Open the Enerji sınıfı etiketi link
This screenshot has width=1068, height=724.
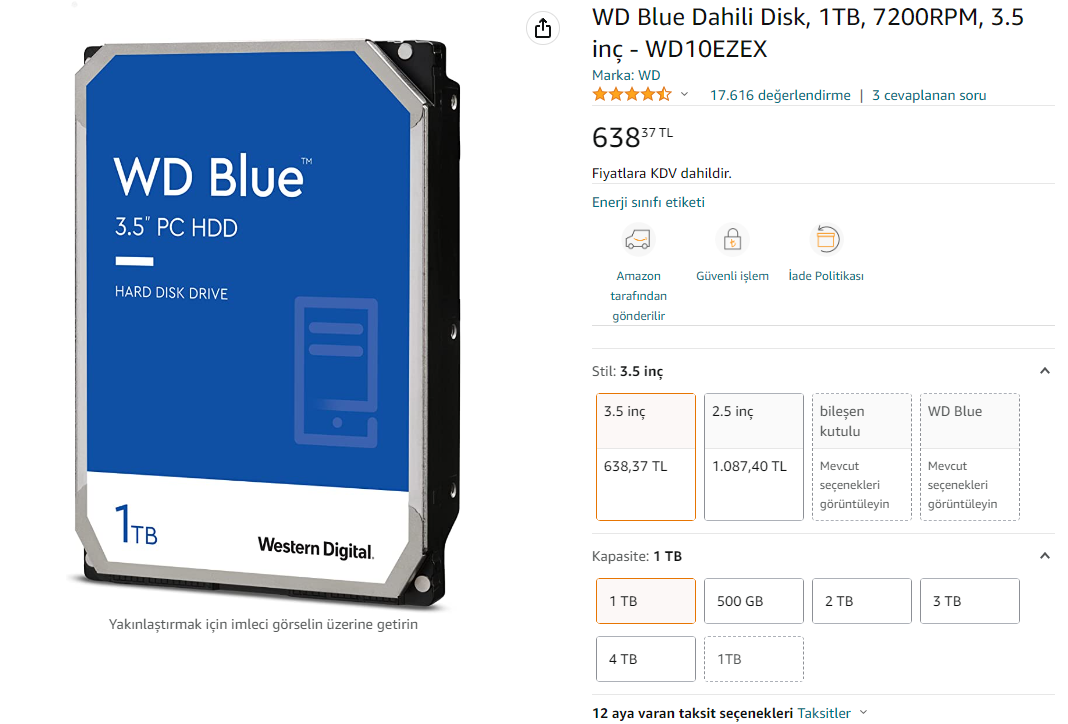pos(648,202)
